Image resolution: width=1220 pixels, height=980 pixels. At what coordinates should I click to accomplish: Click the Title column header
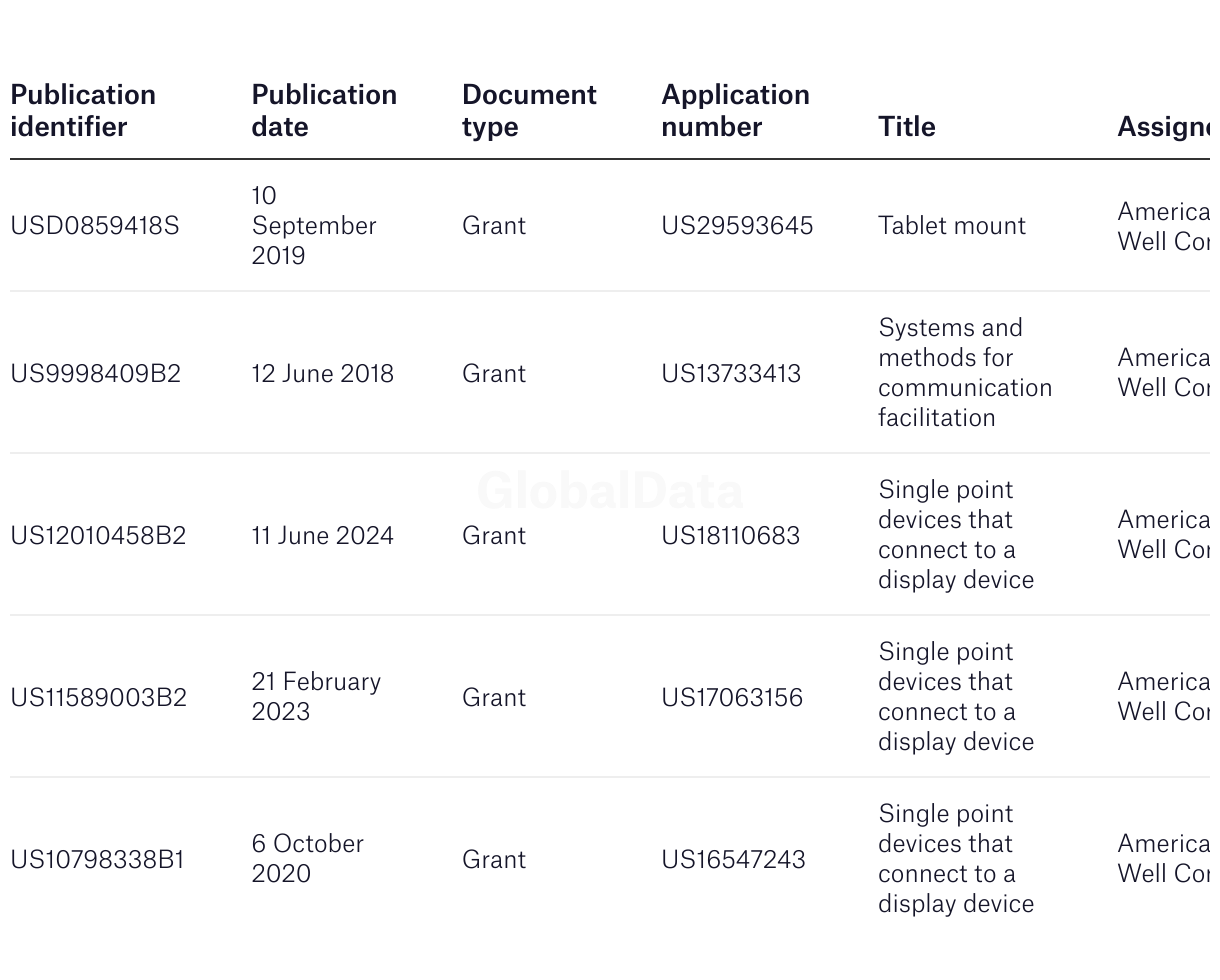tap(906, 127)
